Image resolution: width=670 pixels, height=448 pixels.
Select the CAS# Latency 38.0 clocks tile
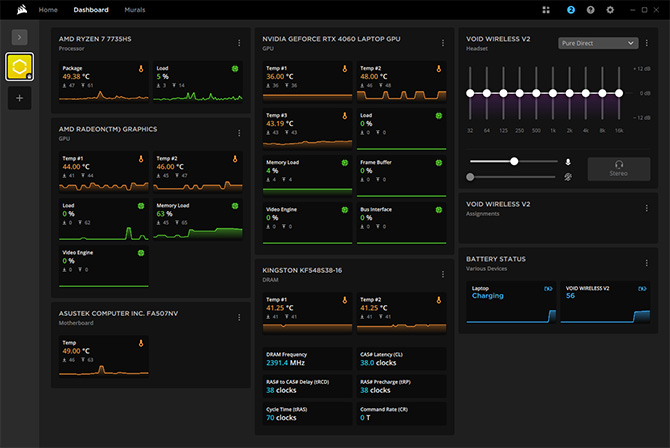(x=401, y=359)
